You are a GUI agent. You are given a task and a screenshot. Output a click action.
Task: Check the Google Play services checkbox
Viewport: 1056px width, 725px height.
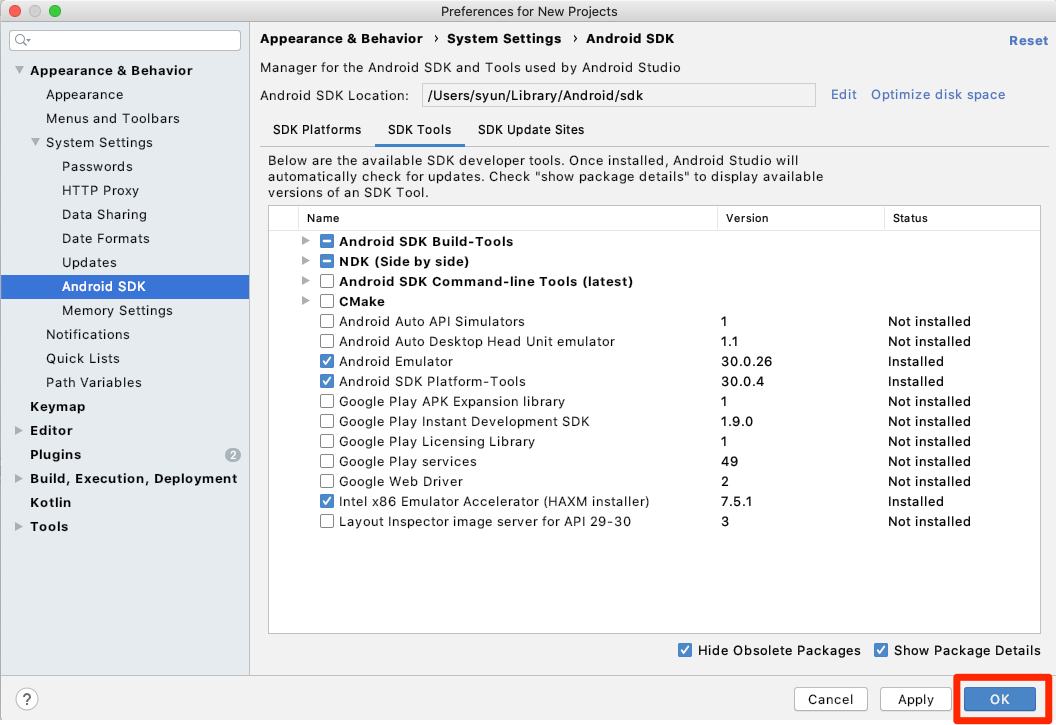click(327, 461)
